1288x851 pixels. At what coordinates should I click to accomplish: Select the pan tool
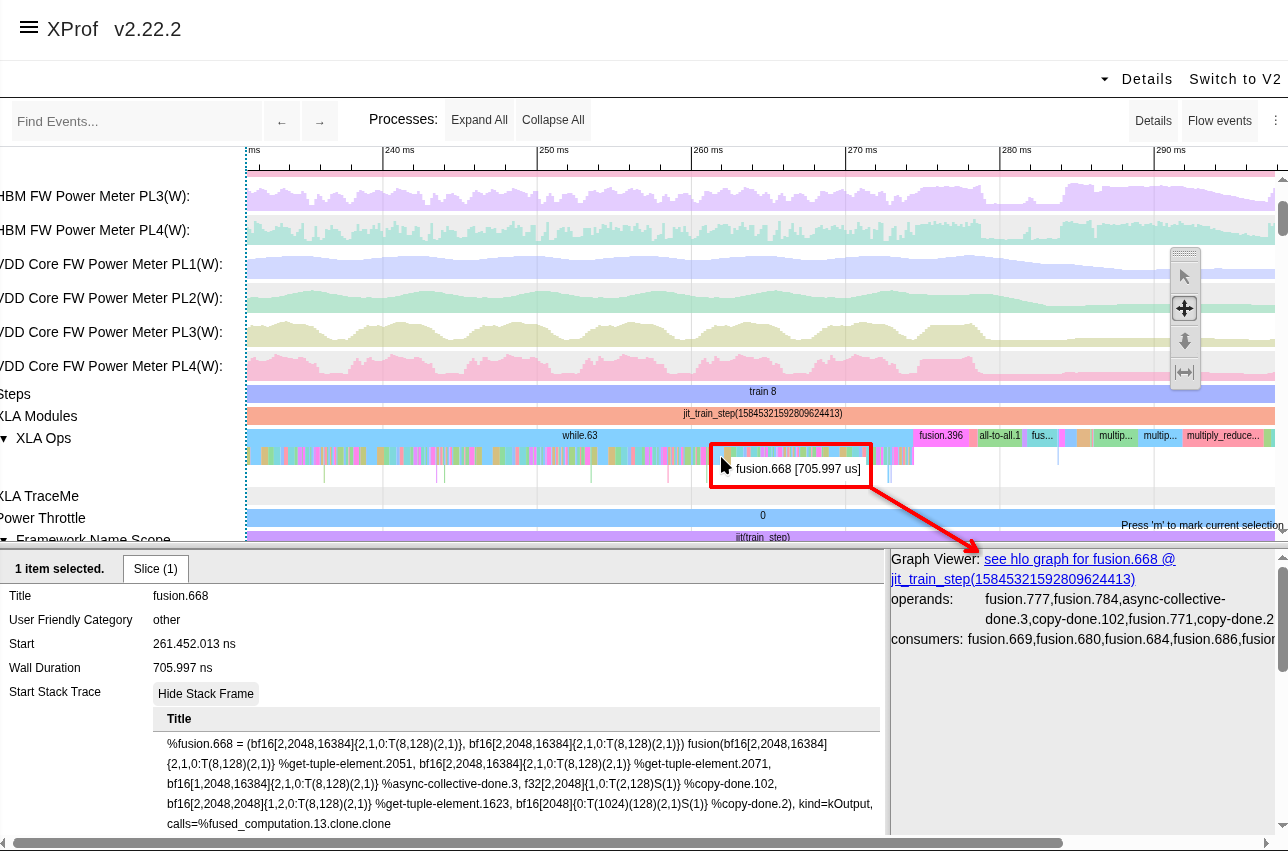pyautogui.click(x=1185, y=308)
